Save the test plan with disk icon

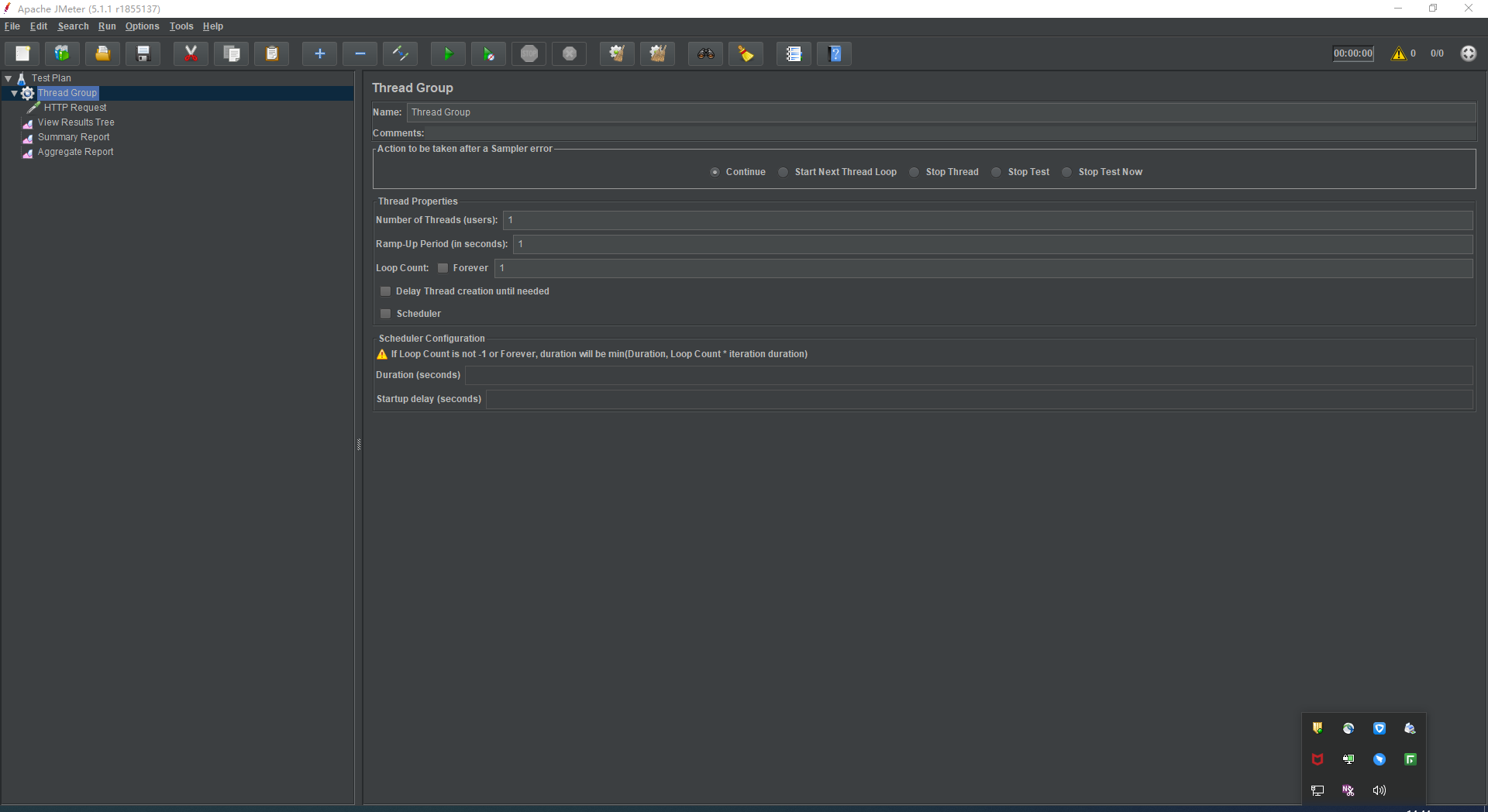(x=143, y=53)
